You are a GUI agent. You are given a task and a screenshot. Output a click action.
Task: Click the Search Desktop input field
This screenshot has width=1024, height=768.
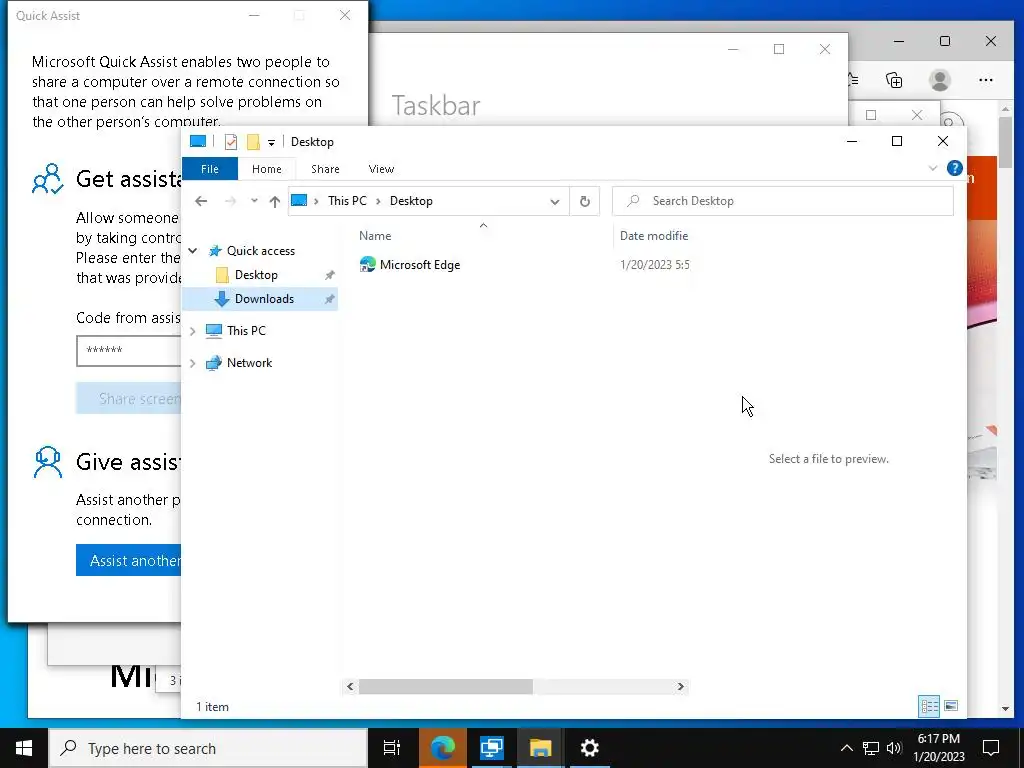pos(782,201)
